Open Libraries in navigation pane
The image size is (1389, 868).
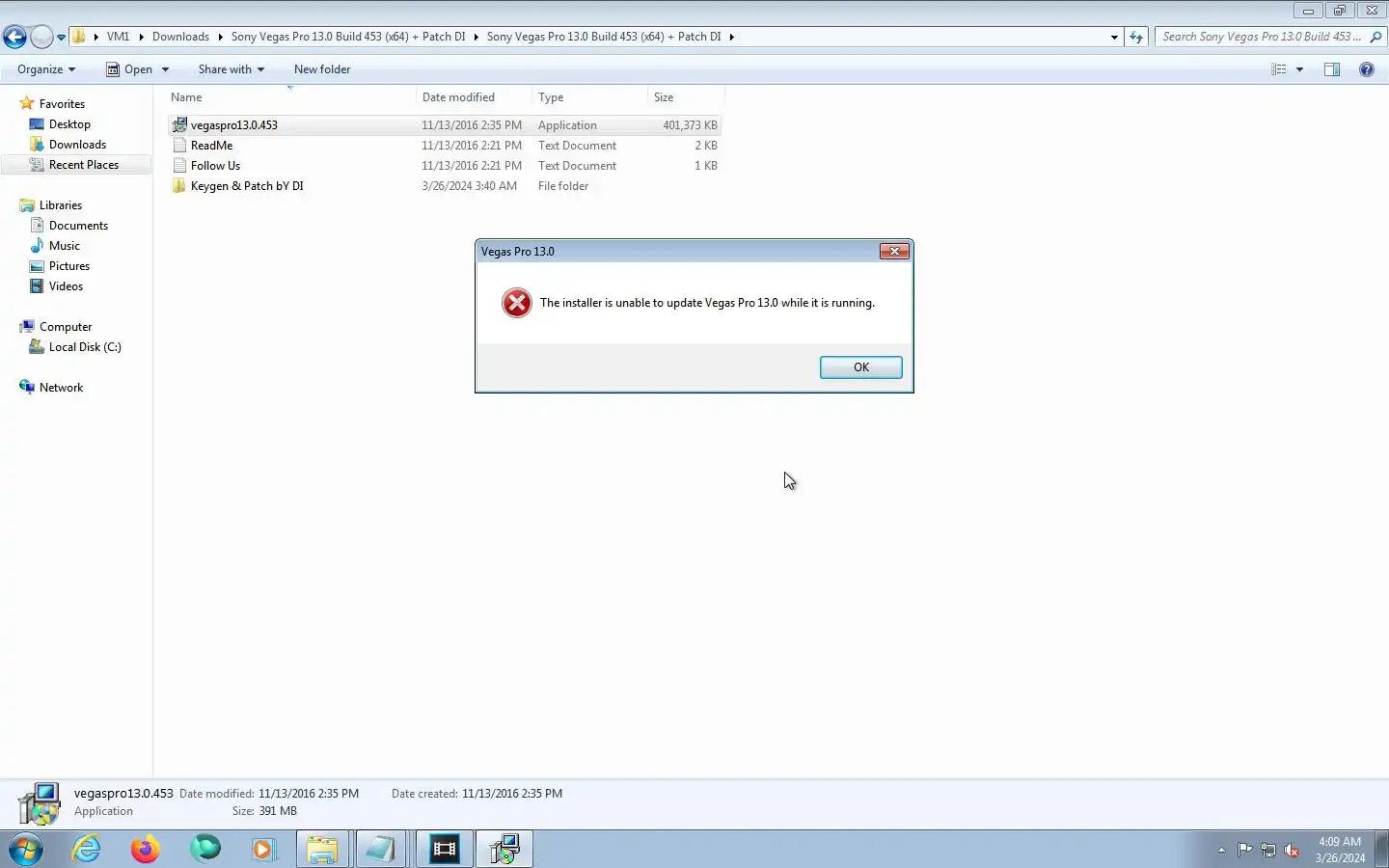[61, 205]
